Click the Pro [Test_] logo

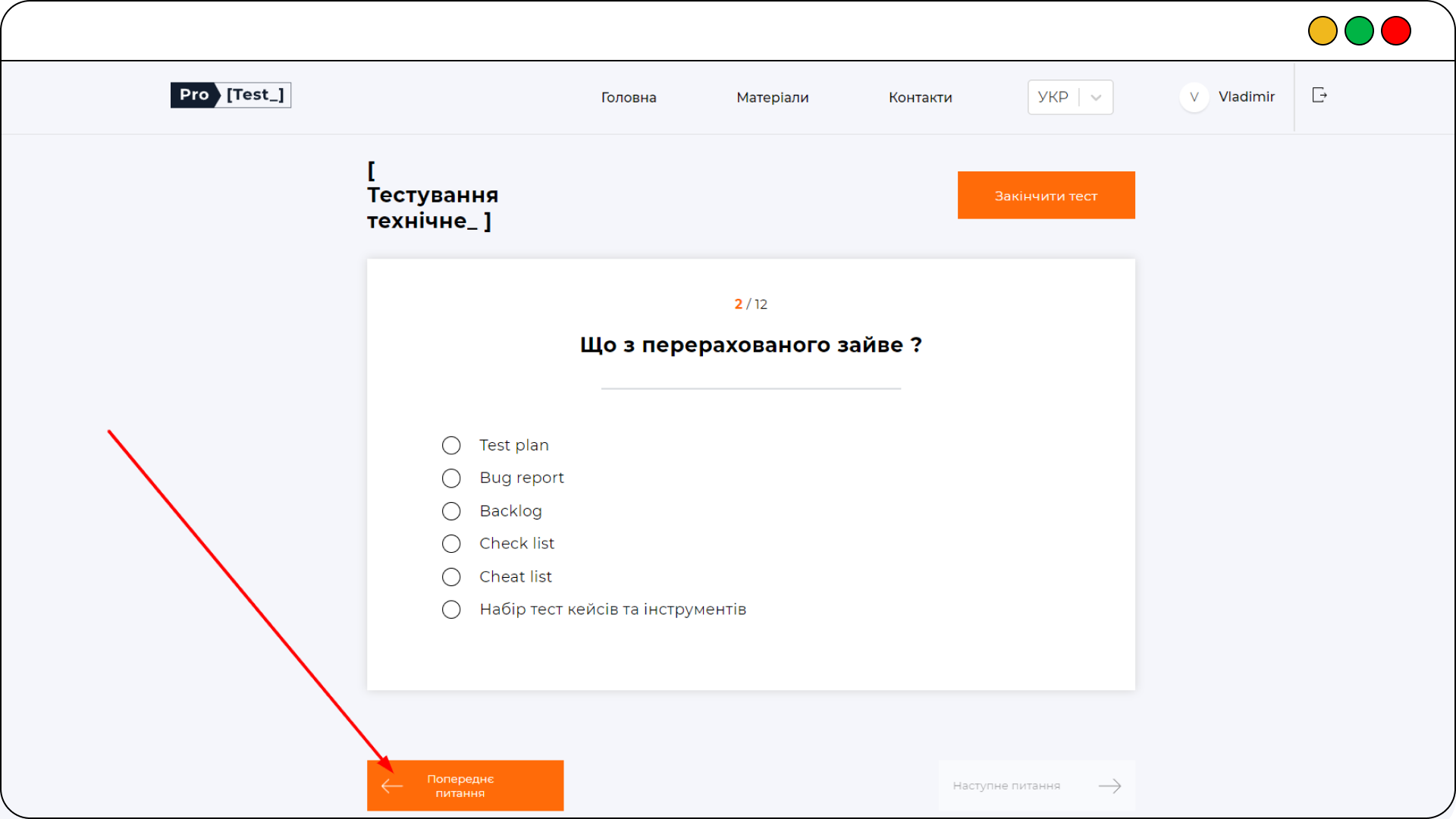click(231, 95)
